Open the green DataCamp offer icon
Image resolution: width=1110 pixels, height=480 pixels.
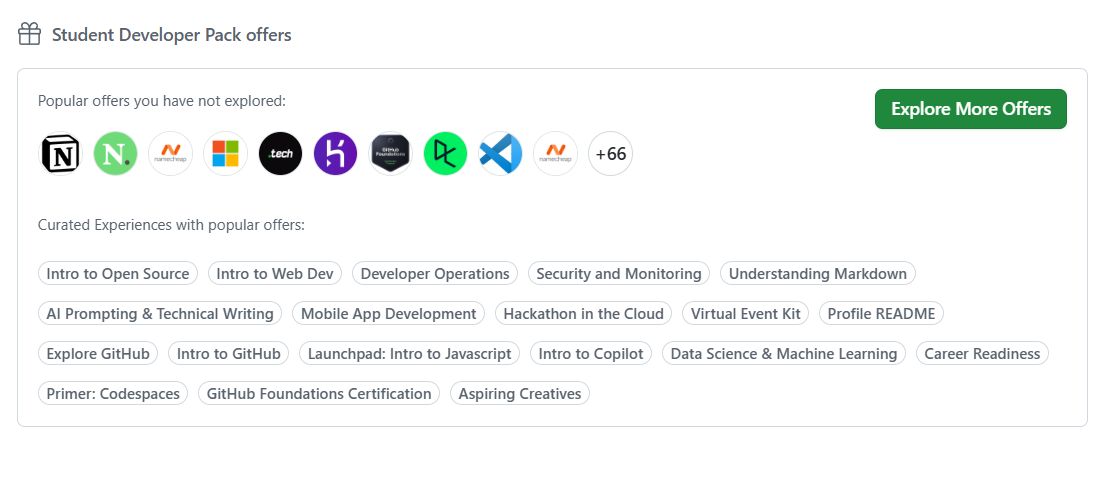click(x=445, y=154)
